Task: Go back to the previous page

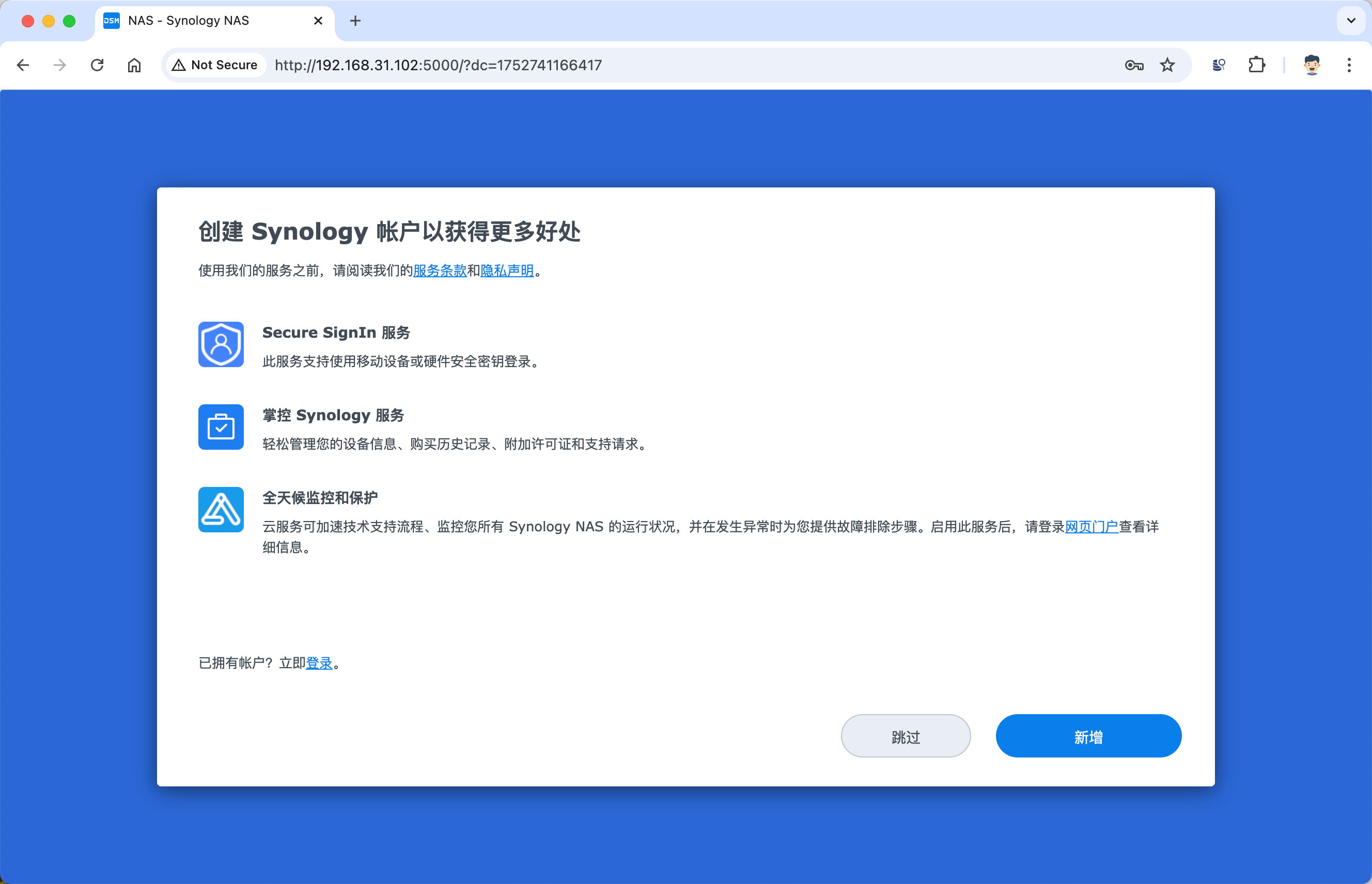Action: pyautogui.click(x=23, y=65)
